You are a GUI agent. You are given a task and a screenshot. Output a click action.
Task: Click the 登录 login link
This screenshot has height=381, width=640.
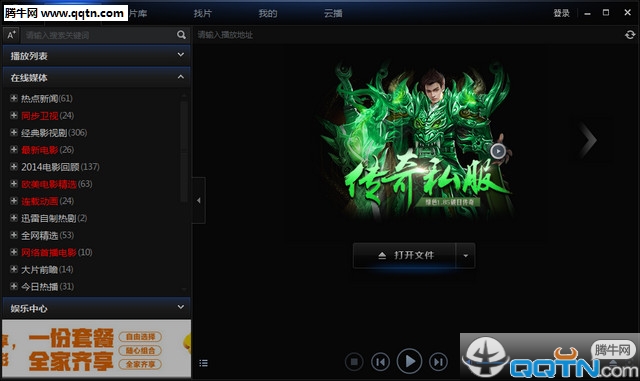point(561,13)
